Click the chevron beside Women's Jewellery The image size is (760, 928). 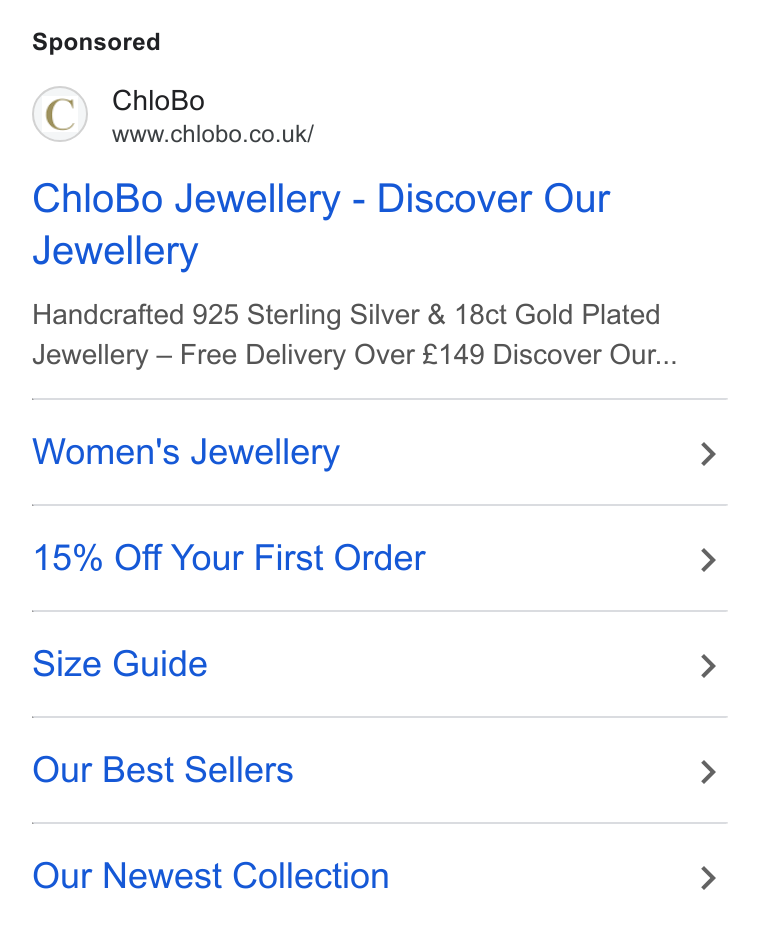point(708,454)
